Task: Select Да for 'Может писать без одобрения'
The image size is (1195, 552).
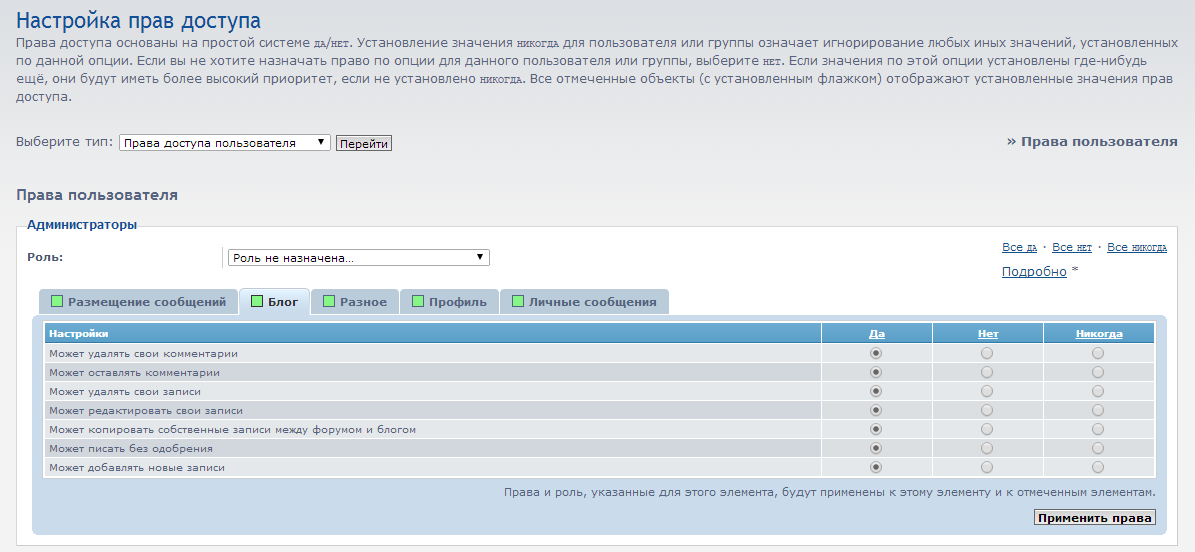Action: click(x=876, y=448)
